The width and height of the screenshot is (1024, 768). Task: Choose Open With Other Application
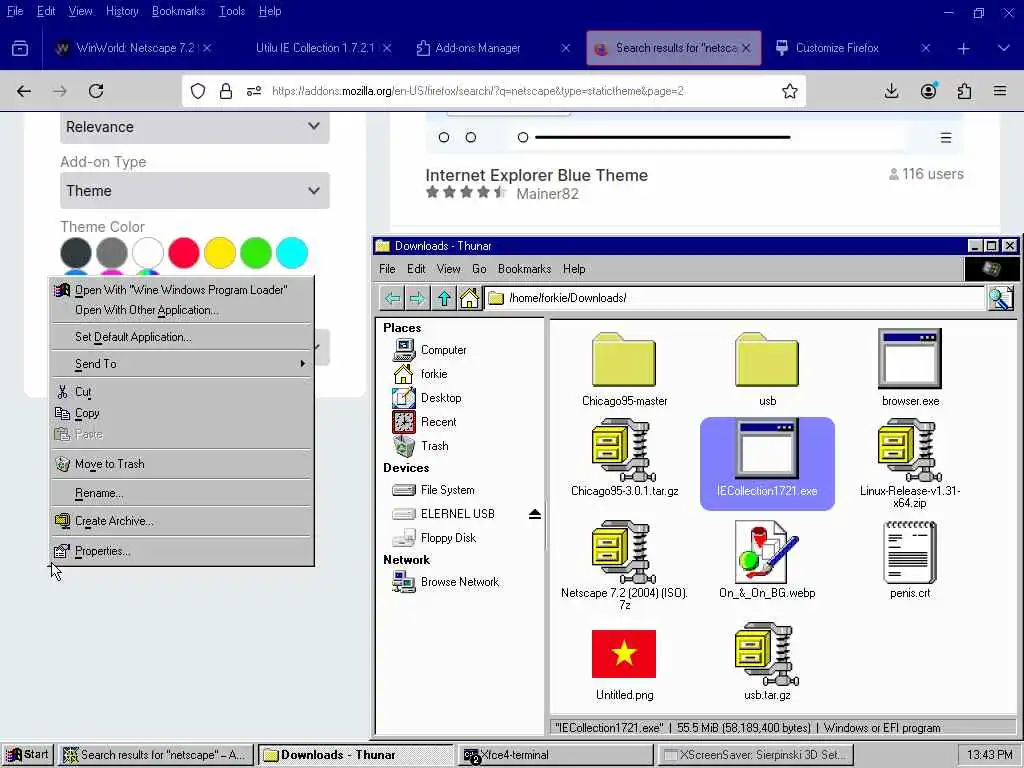pos(182,310)
